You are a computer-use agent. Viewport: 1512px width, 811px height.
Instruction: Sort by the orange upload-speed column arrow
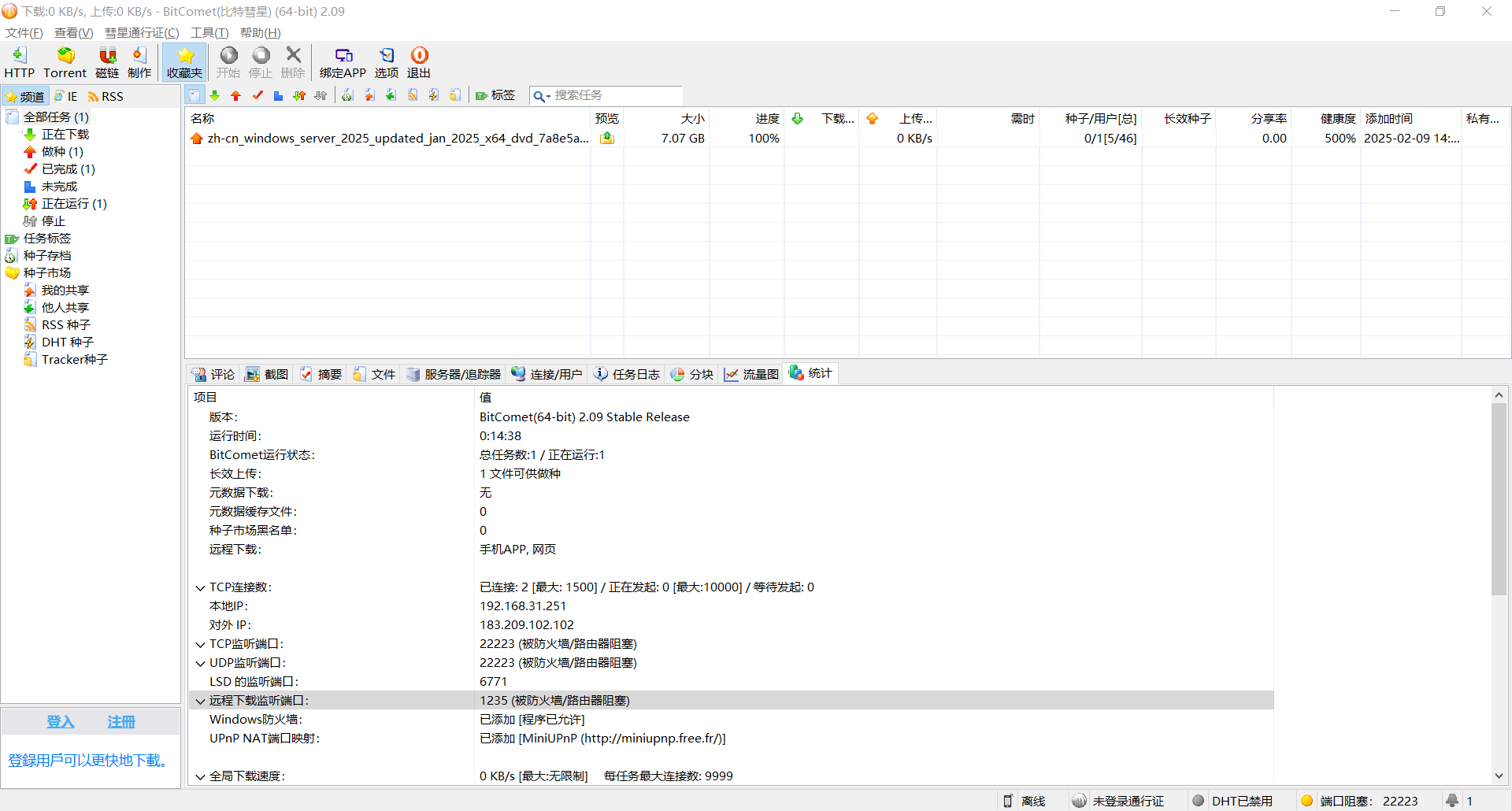point(872,118)
